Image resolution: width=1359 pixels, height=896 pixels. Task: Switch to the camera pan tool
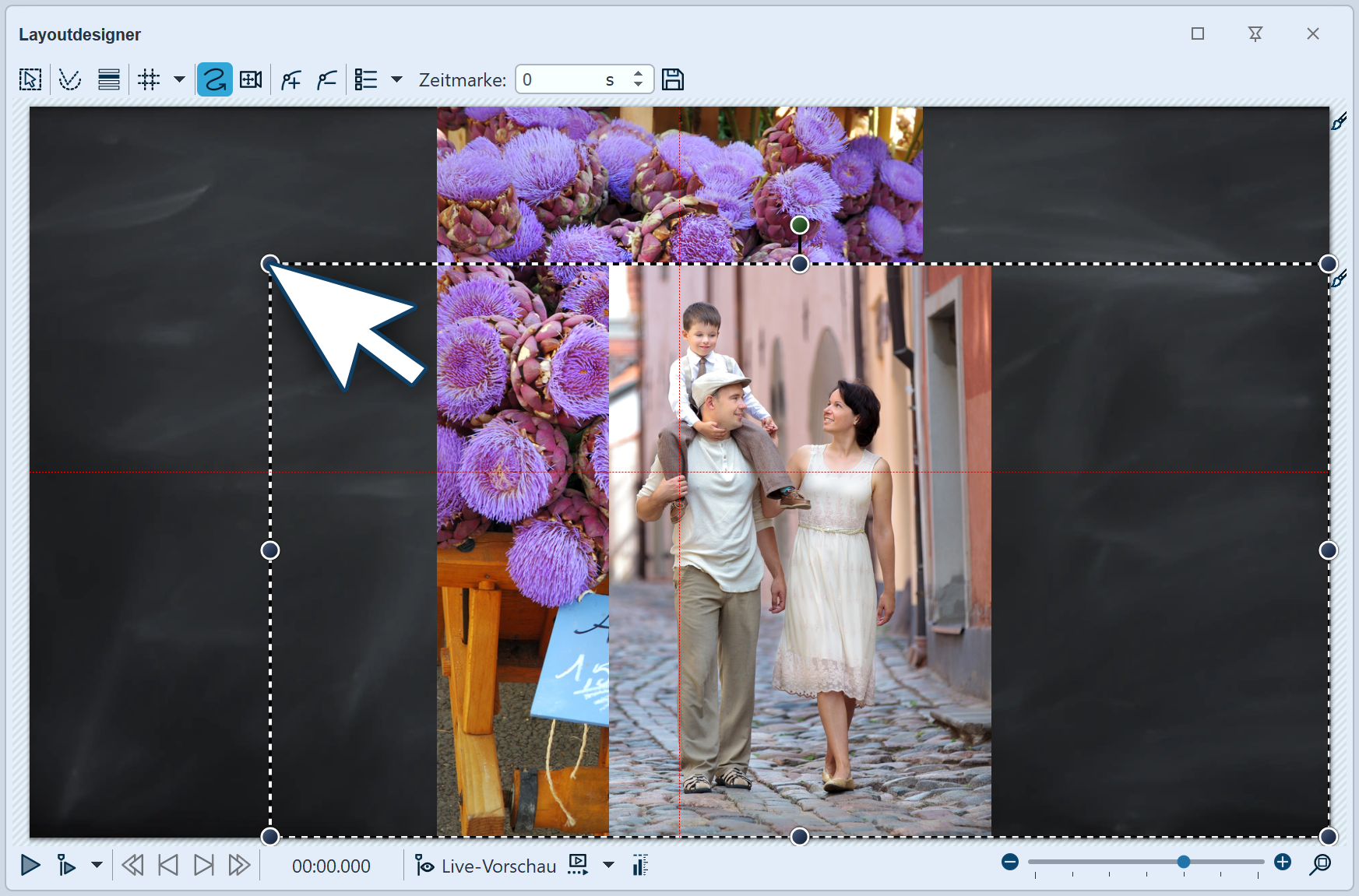tap(250, 79)
